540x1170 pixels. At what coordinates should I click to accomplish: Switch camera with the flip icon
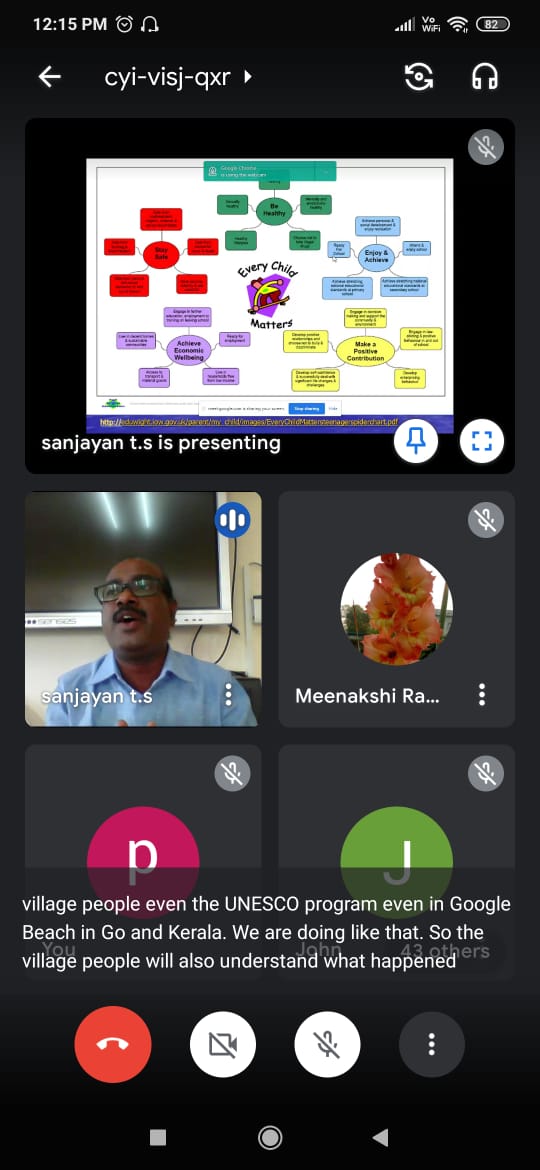pos(418,77)
